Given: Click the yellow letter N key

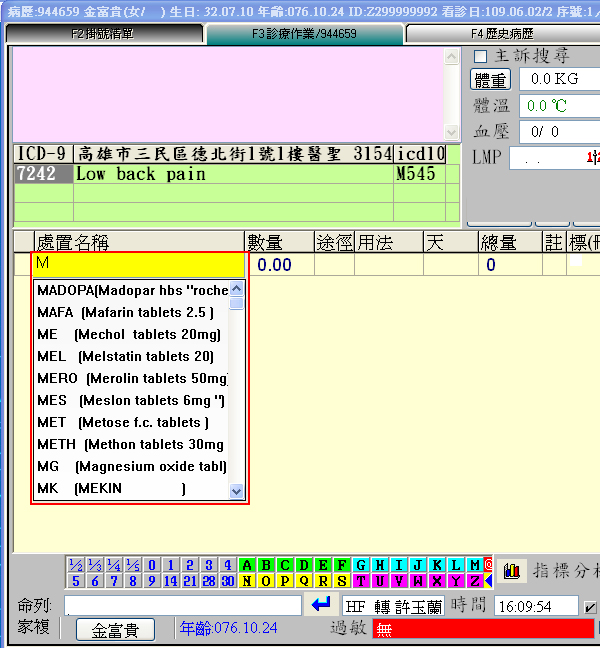Looking at the screenshot, I should pos(247,581).
